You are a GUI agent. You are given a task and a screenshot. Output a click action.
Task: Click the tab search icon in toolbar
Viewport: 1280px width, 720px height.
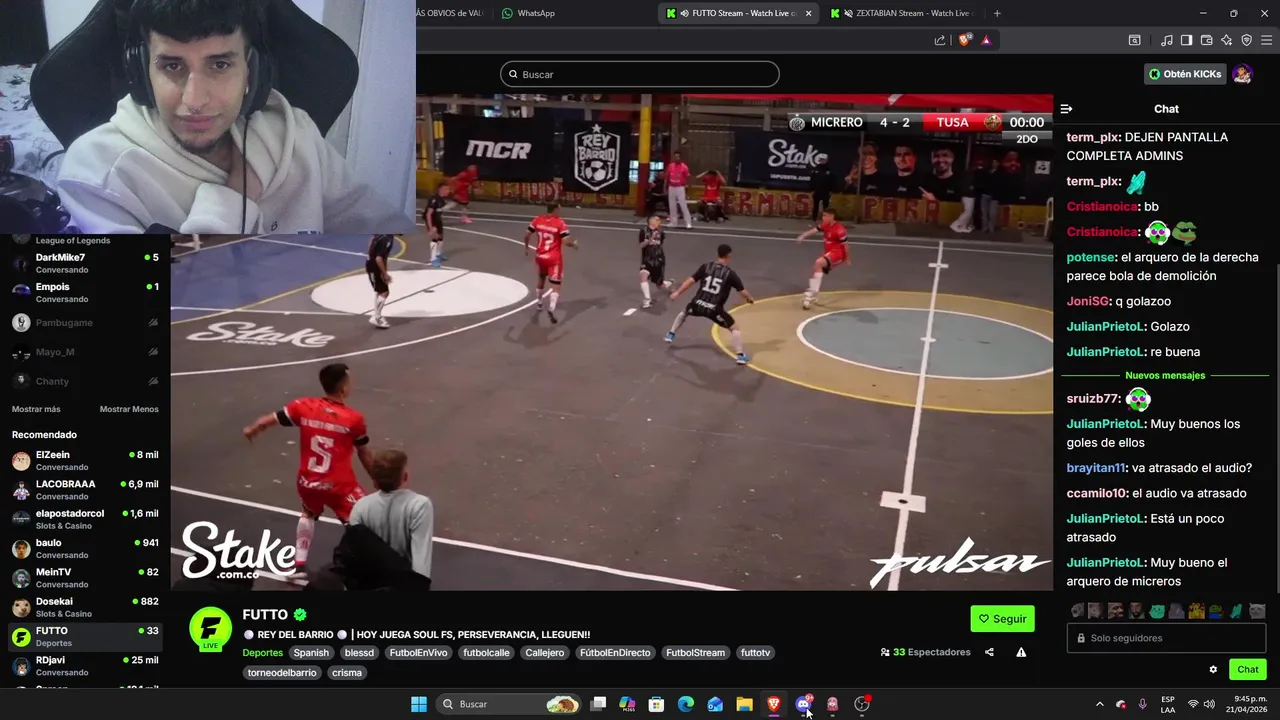(1135, 40)
